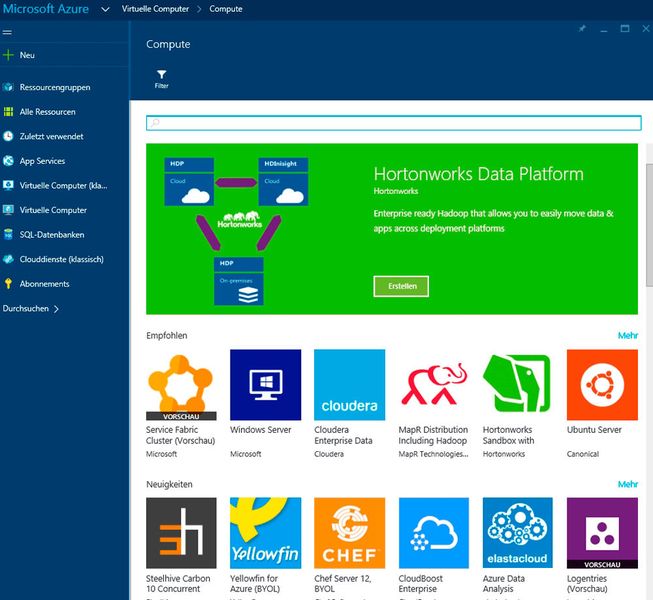Open Alle Ressourcen in sidebar
Screen dimensions: 653x600
(x=47, y=112)
